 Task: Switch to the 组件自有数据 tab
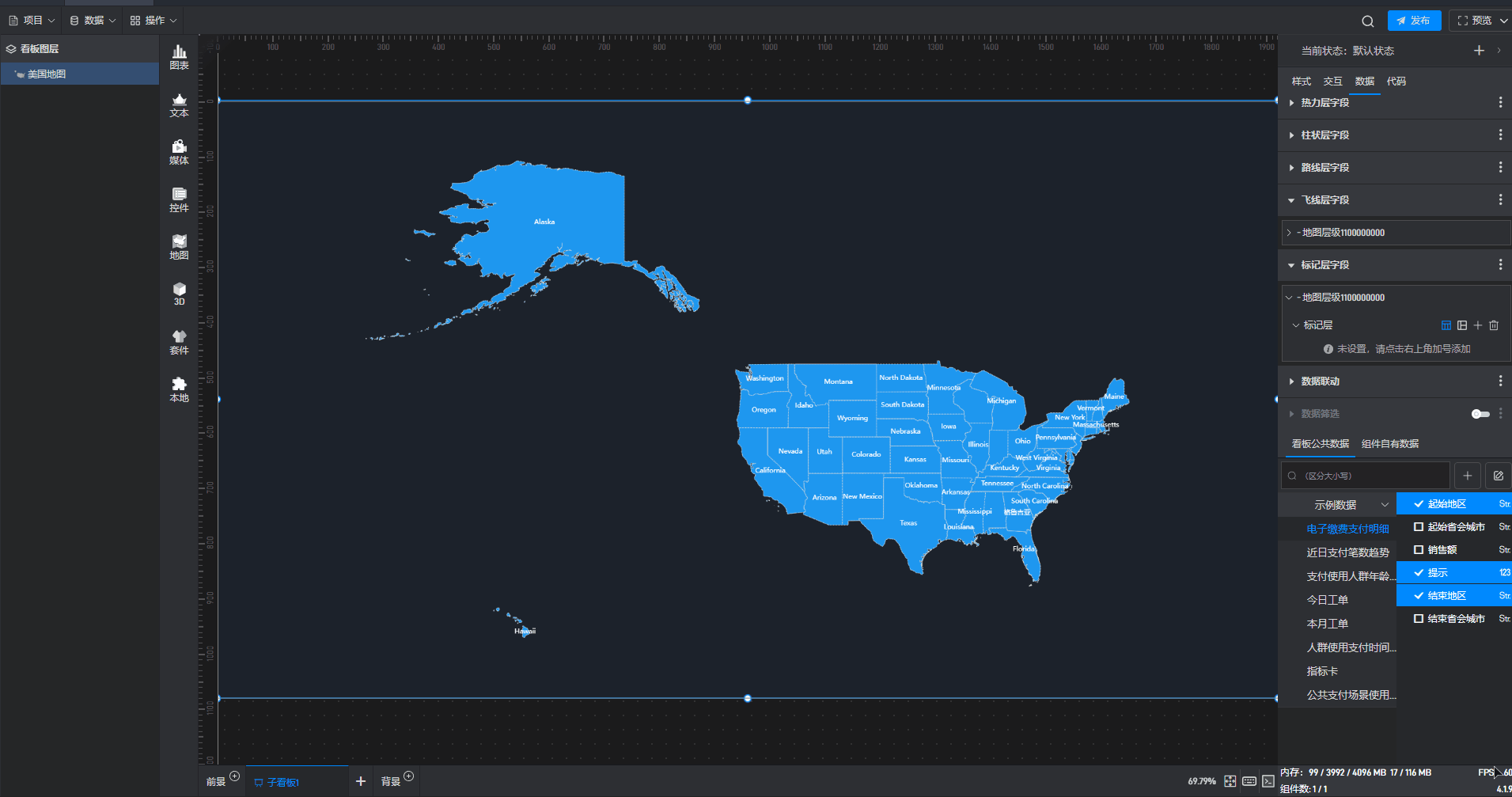pyautogui.click(x=1389, y=444)
